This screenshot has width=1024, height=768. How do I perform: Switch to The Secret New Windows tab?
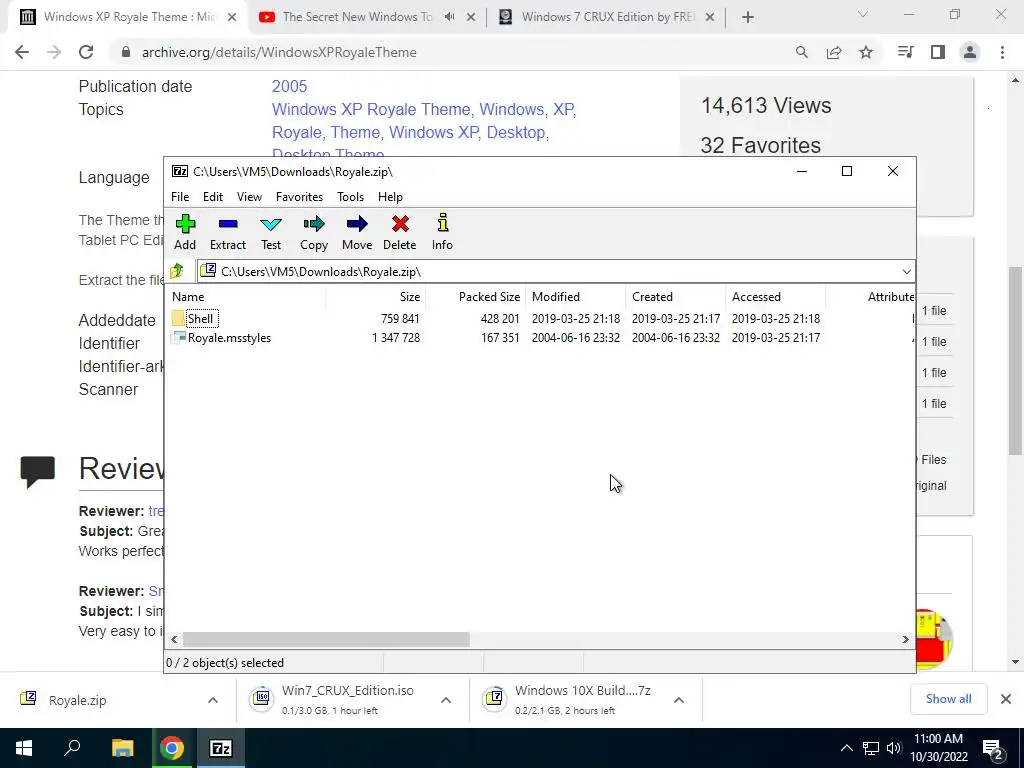pyautogui.click(x=356, y=17)
